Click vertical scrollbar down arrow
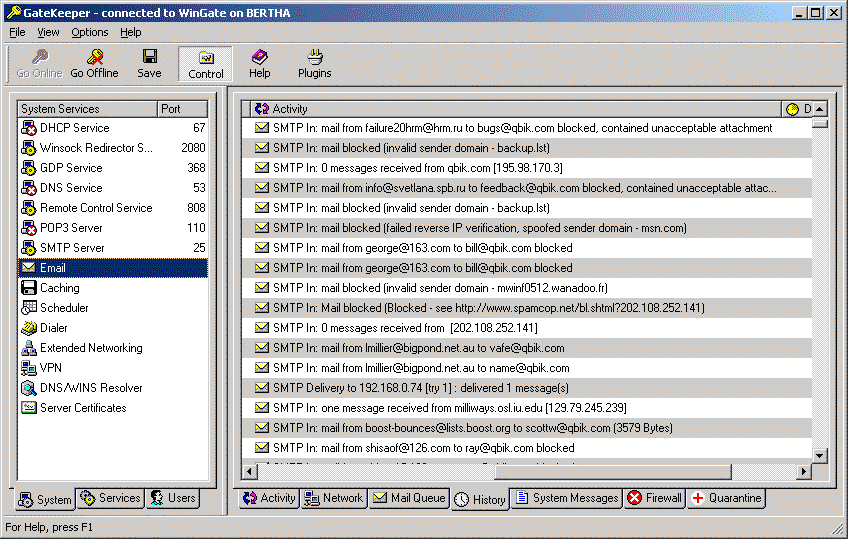 click(x=820, y=456)
